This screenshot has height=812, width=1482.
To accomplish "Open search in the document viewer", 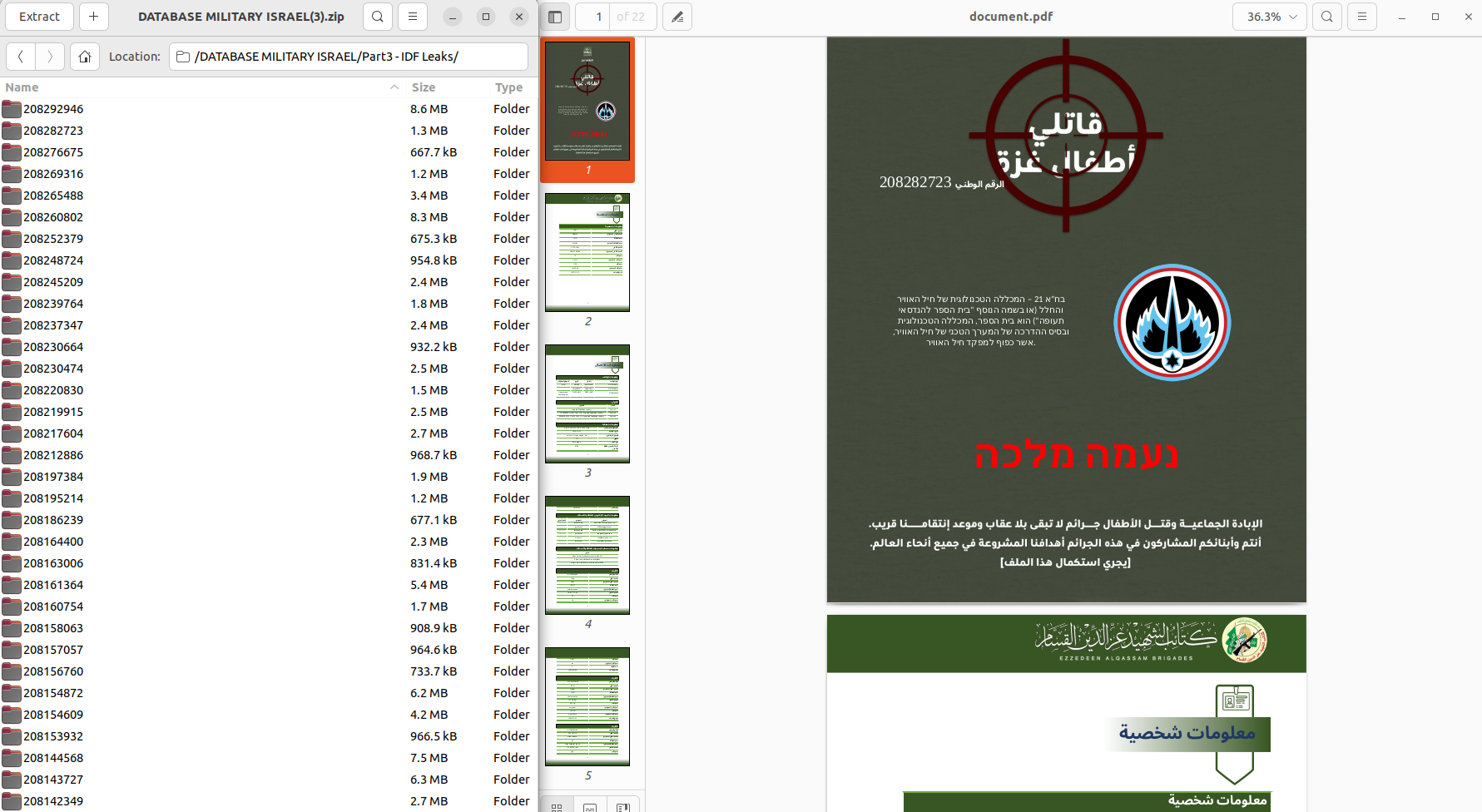I will click(1326, 17).
